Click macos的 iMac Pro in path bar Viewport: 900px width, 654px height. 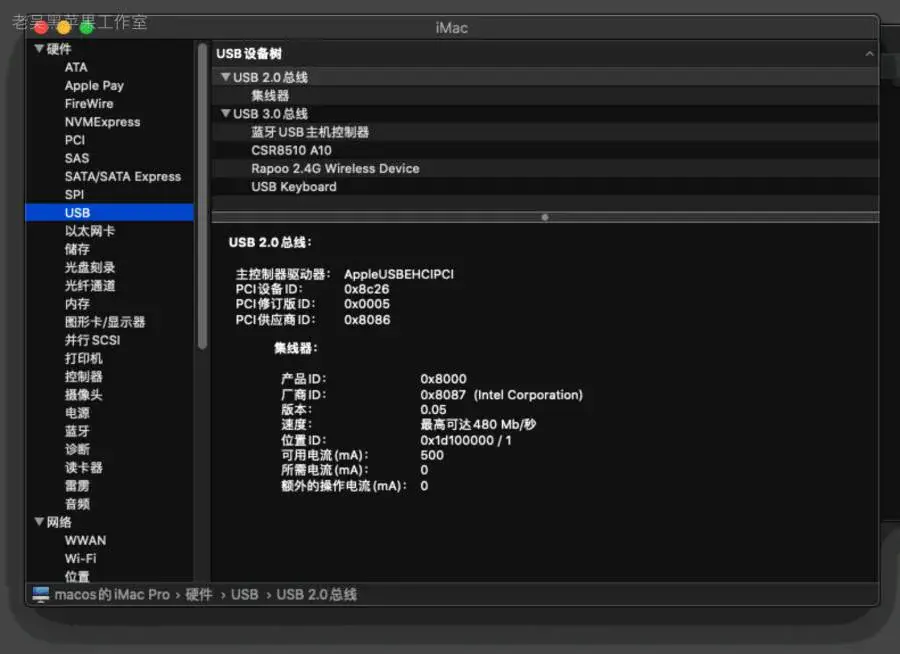112,594
